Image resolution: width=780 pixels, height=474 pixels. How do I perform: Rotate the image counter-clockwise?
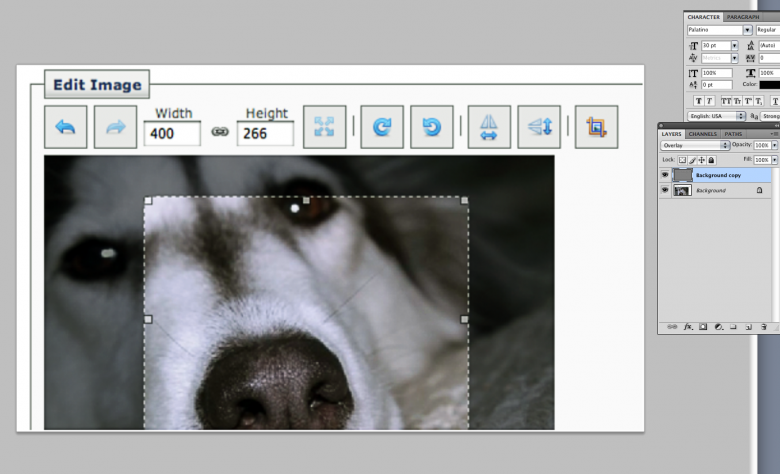[431, 127]
